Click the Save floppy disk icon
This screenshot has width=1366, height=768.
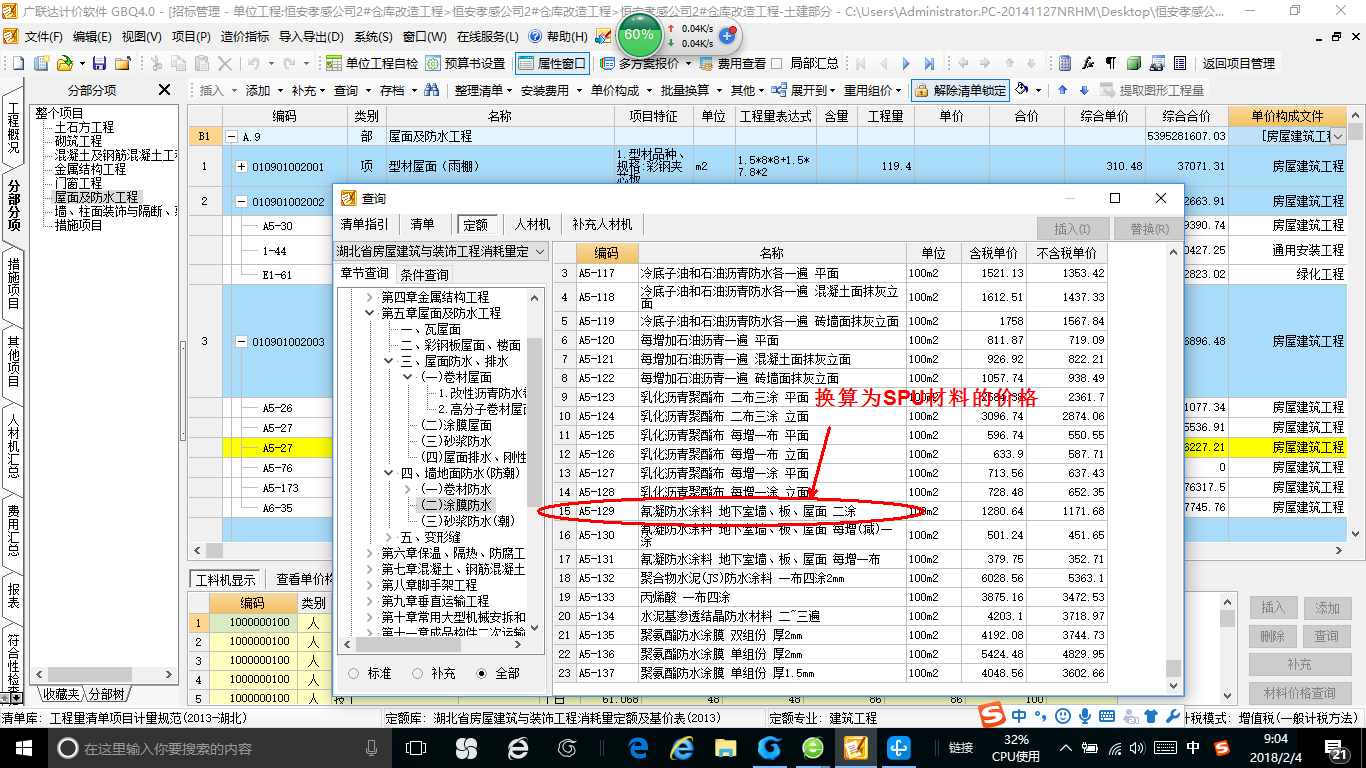tap(100, 63)
